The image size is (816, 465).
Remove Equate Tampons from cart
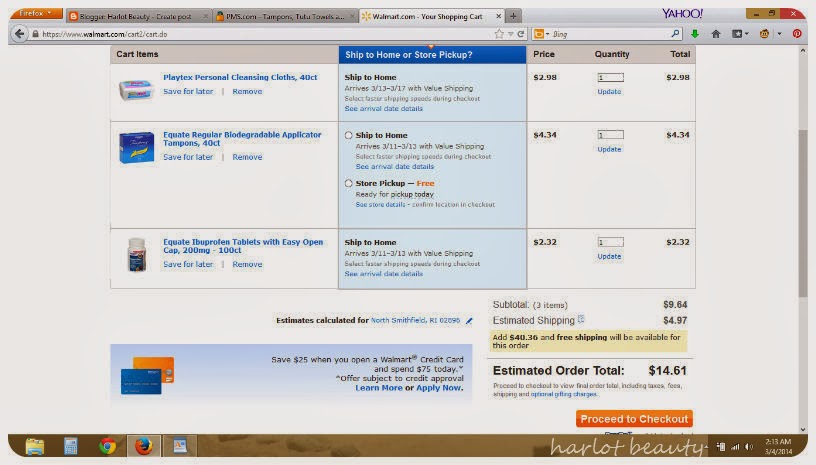pos(247,157)
